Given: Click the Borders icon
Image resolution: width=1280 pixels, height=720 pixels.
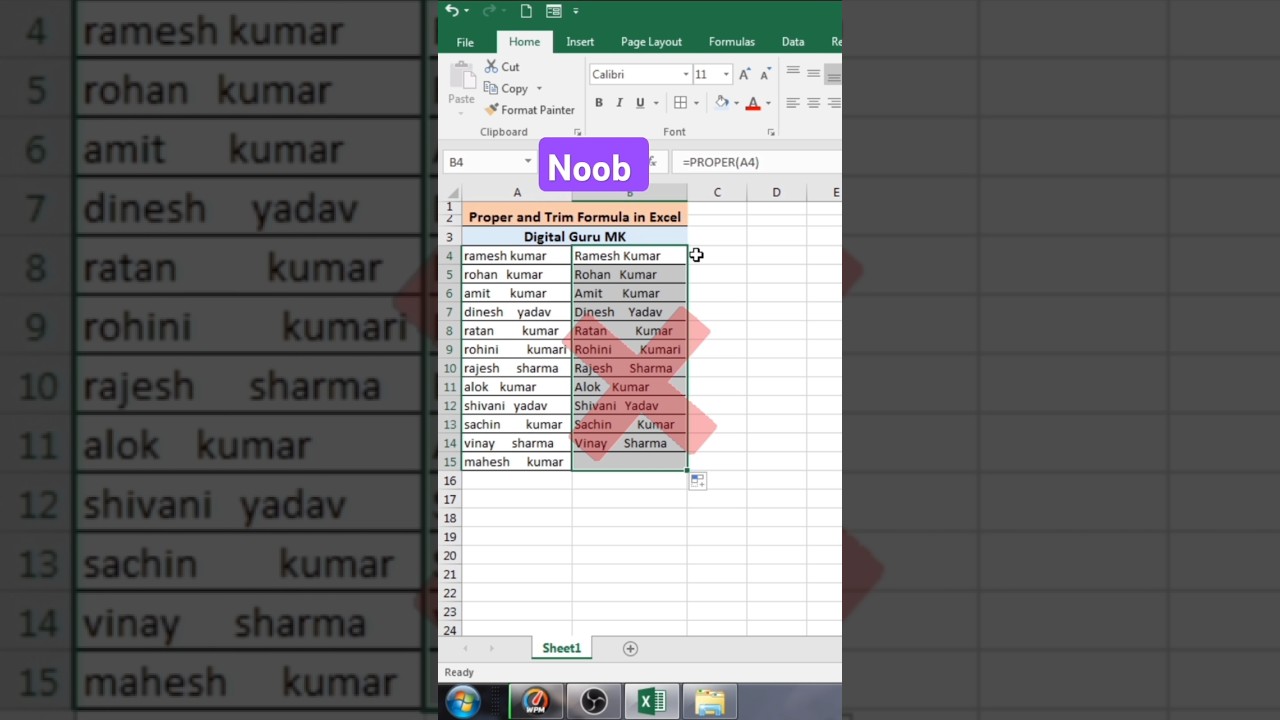Looking at the screenshot, I should 680,103.
